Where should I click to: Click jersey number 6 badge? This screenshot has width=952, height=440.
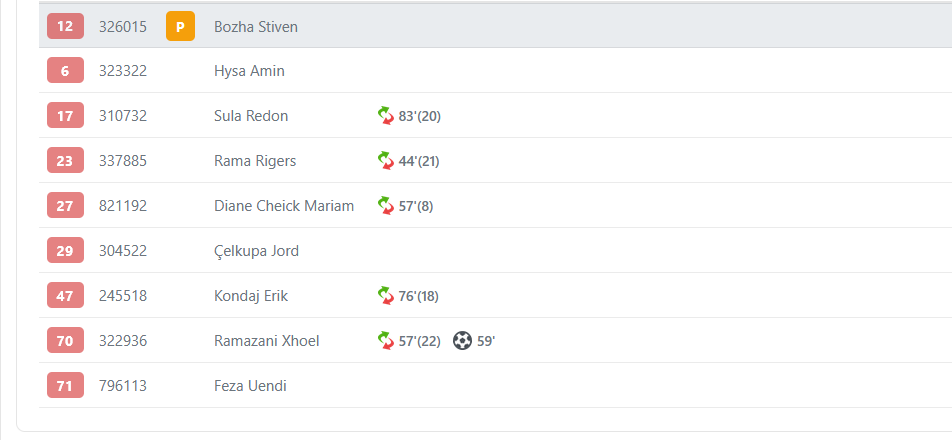(x=65, y=71)
